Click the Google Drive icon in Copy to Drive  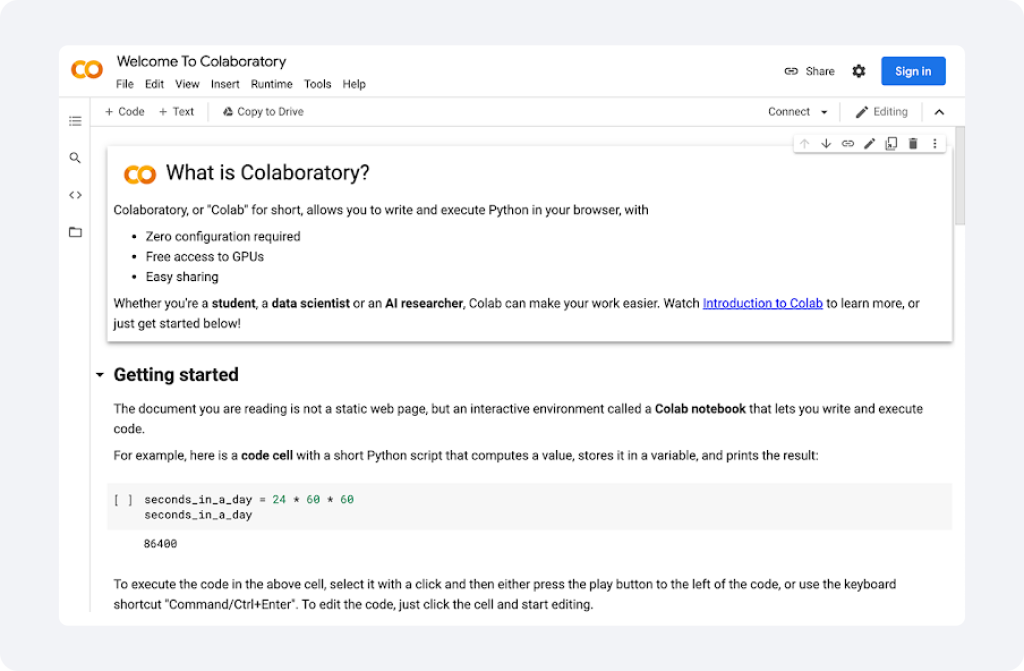coord(228,112)
